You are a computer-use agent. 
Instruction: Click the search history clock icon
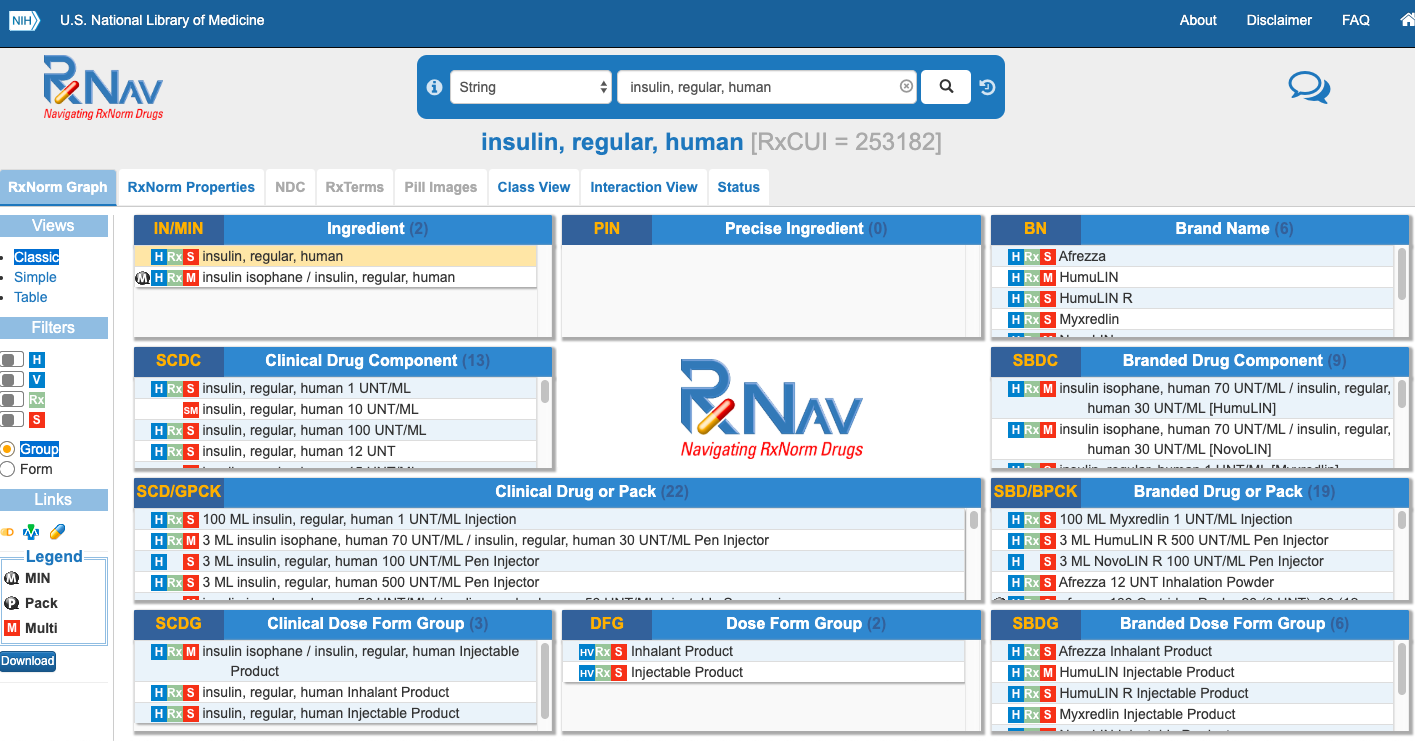point(987,87)
